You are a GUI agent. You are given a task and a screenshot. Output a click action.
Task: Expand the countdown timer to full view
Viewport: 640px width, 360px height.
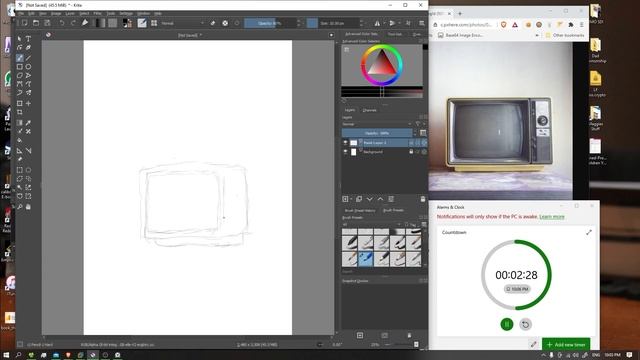pyautogui.click(x=589, y=232)
